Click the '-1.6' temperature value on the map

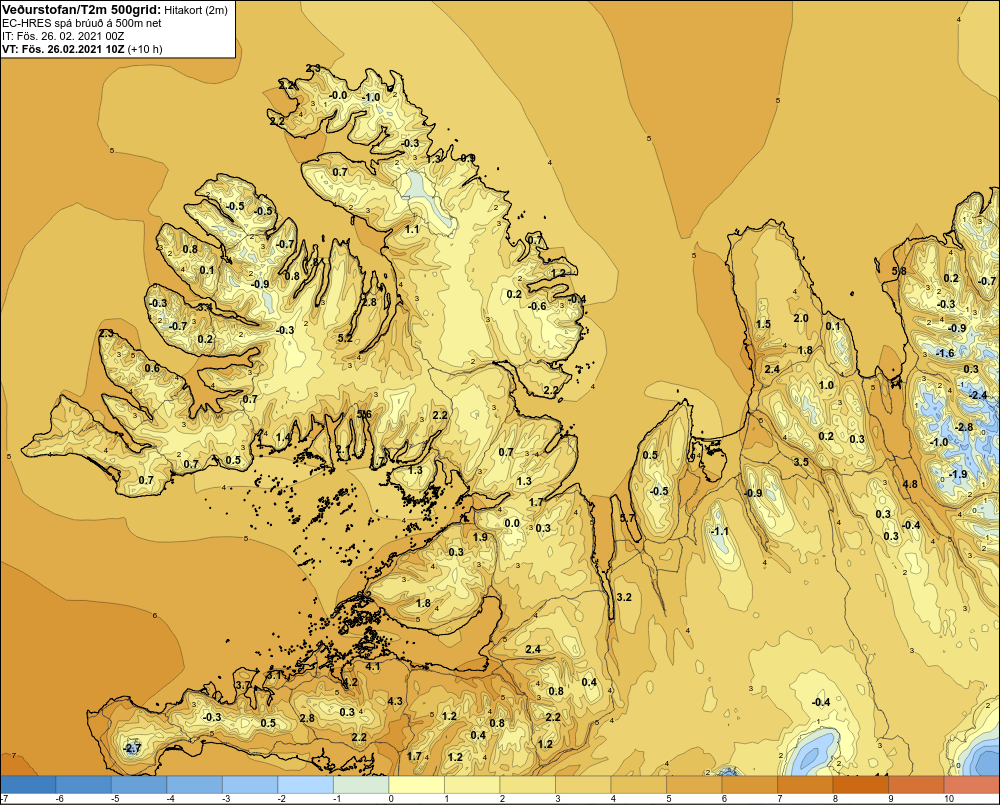945,353
